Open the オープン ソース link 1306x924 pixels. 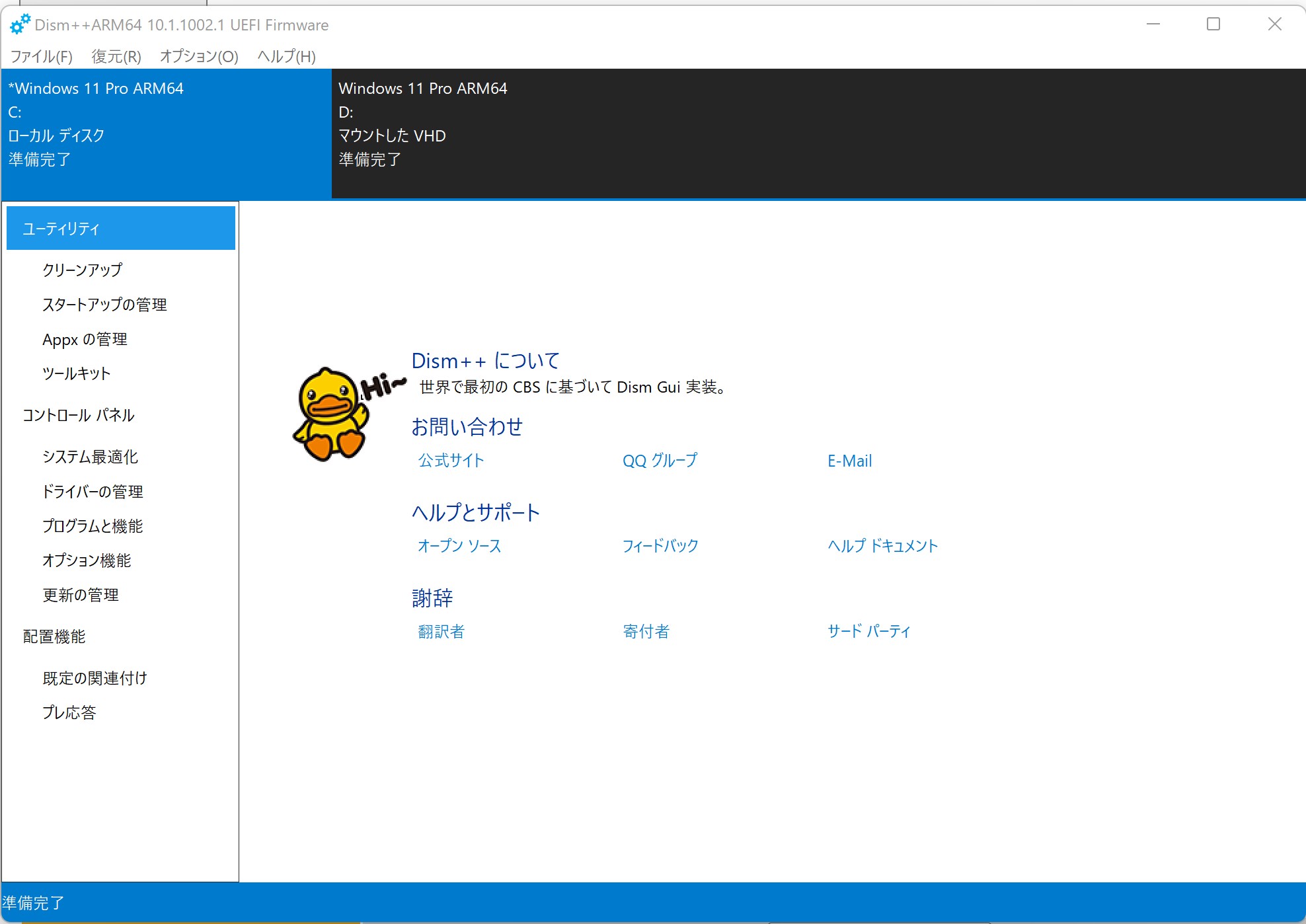tap(459, 546)
